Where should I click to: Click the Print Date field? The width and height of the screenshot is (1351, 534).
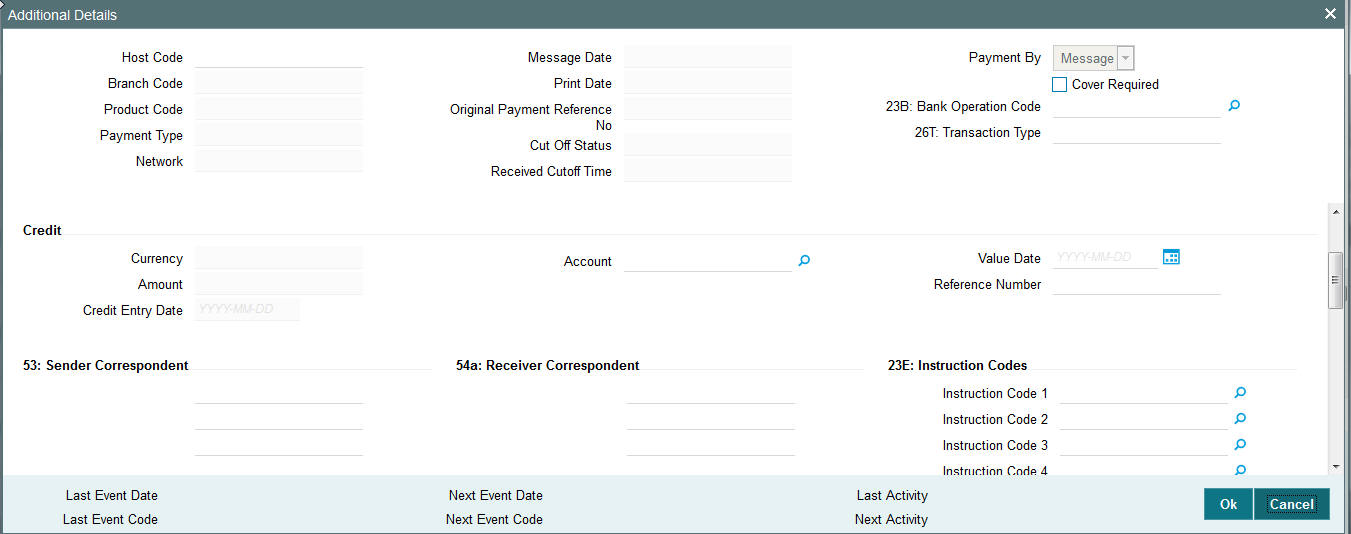[x=707, y=83]
